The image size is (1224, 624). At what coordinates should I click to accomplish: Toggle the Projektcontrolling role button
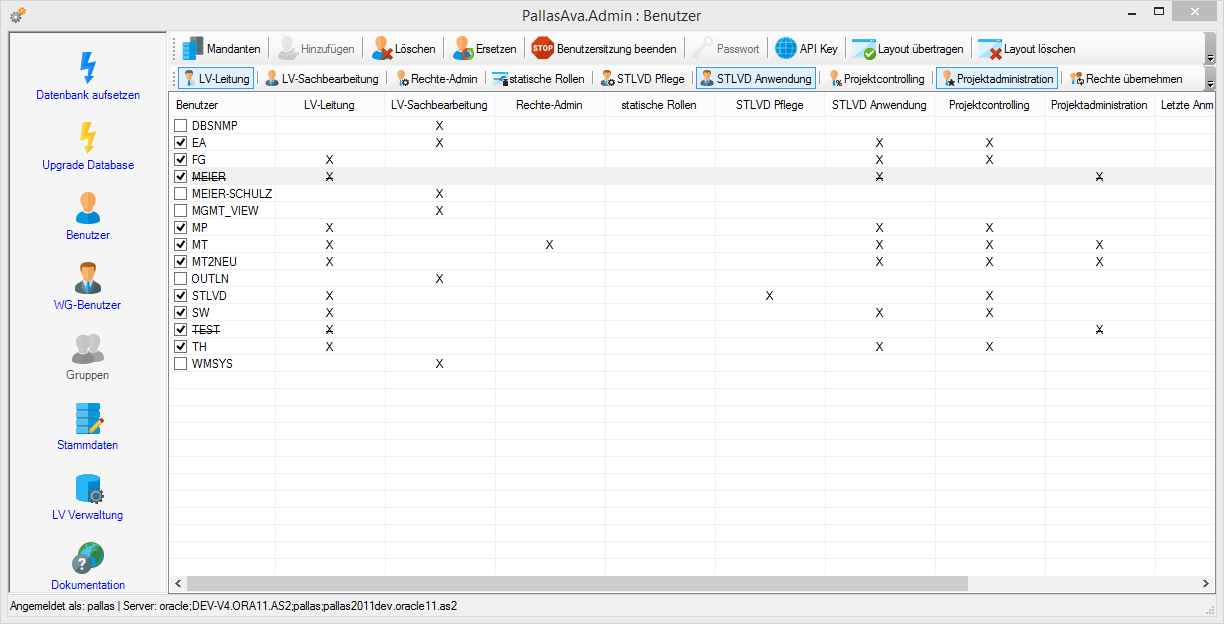coord(876,78)
